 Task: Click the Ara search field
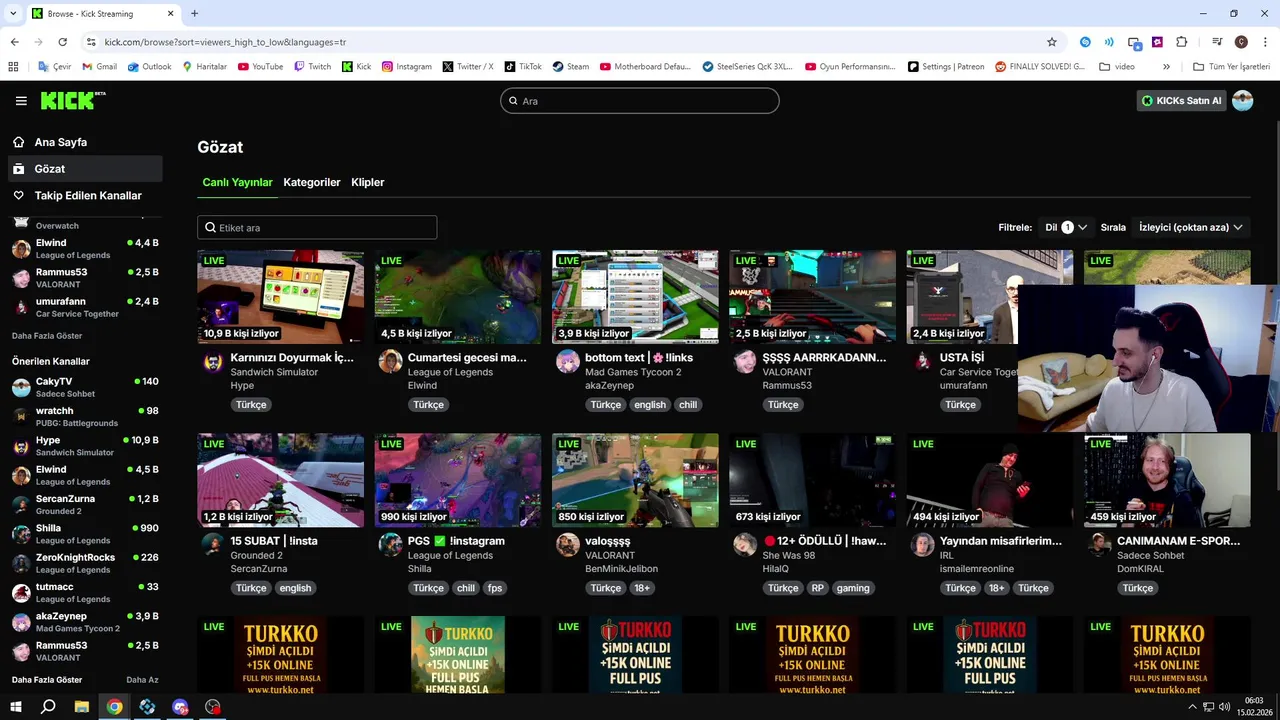[640, 101]
